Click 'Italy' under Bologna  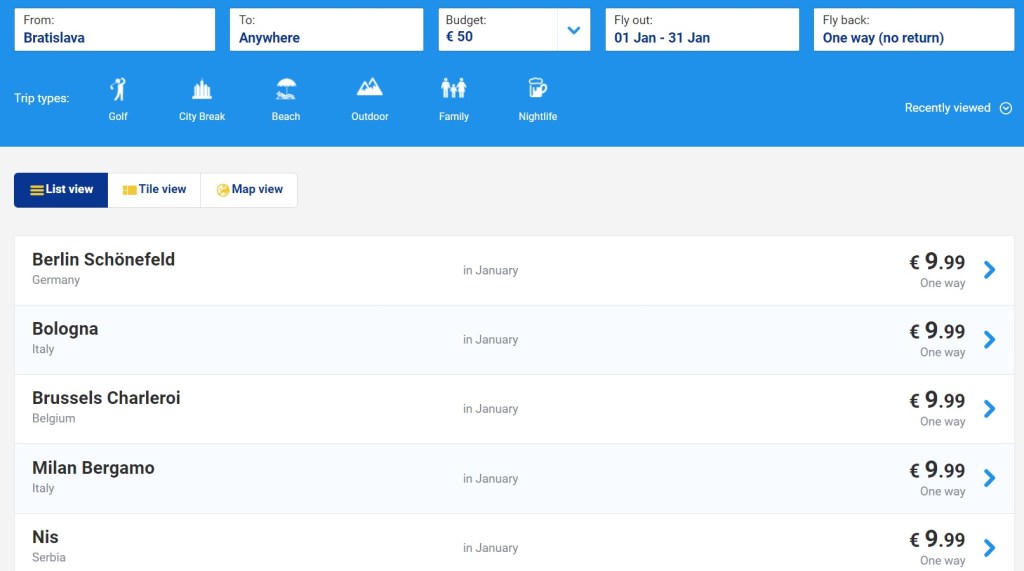tap(43, 349)
